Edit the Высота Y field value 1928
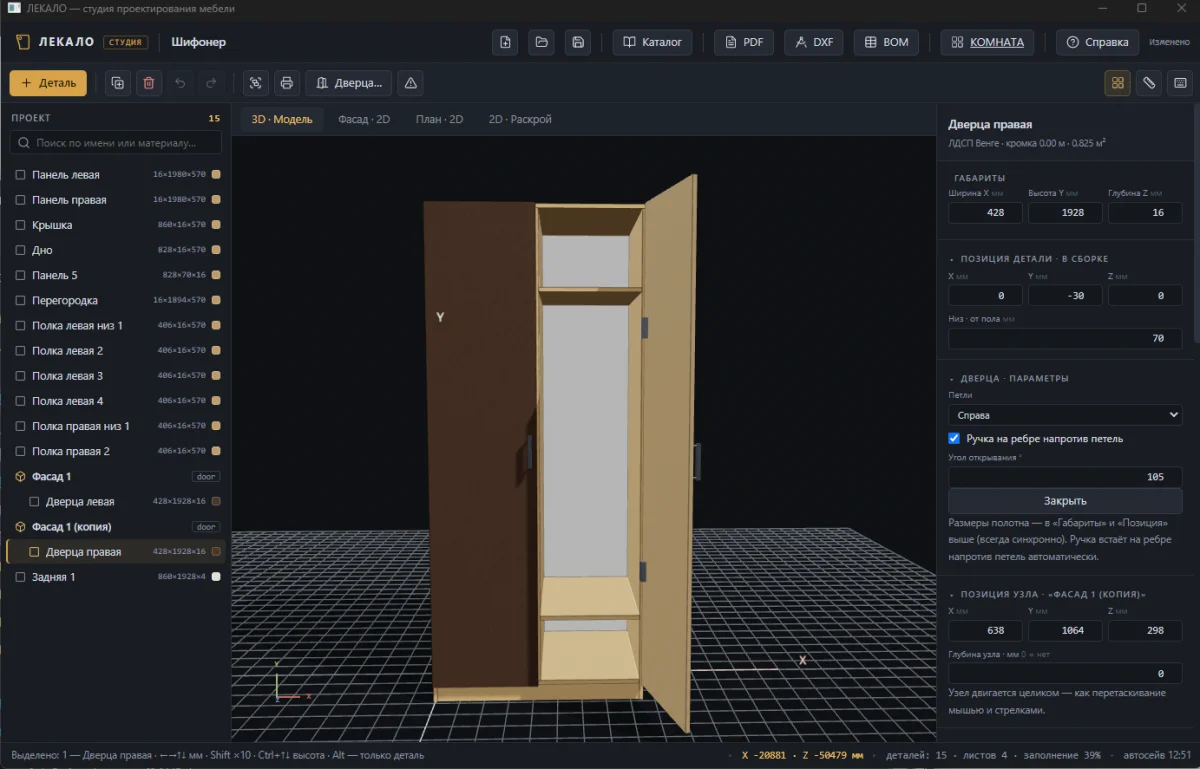The width and height of the screenshot is (1200, 769). pos(1065,213)
